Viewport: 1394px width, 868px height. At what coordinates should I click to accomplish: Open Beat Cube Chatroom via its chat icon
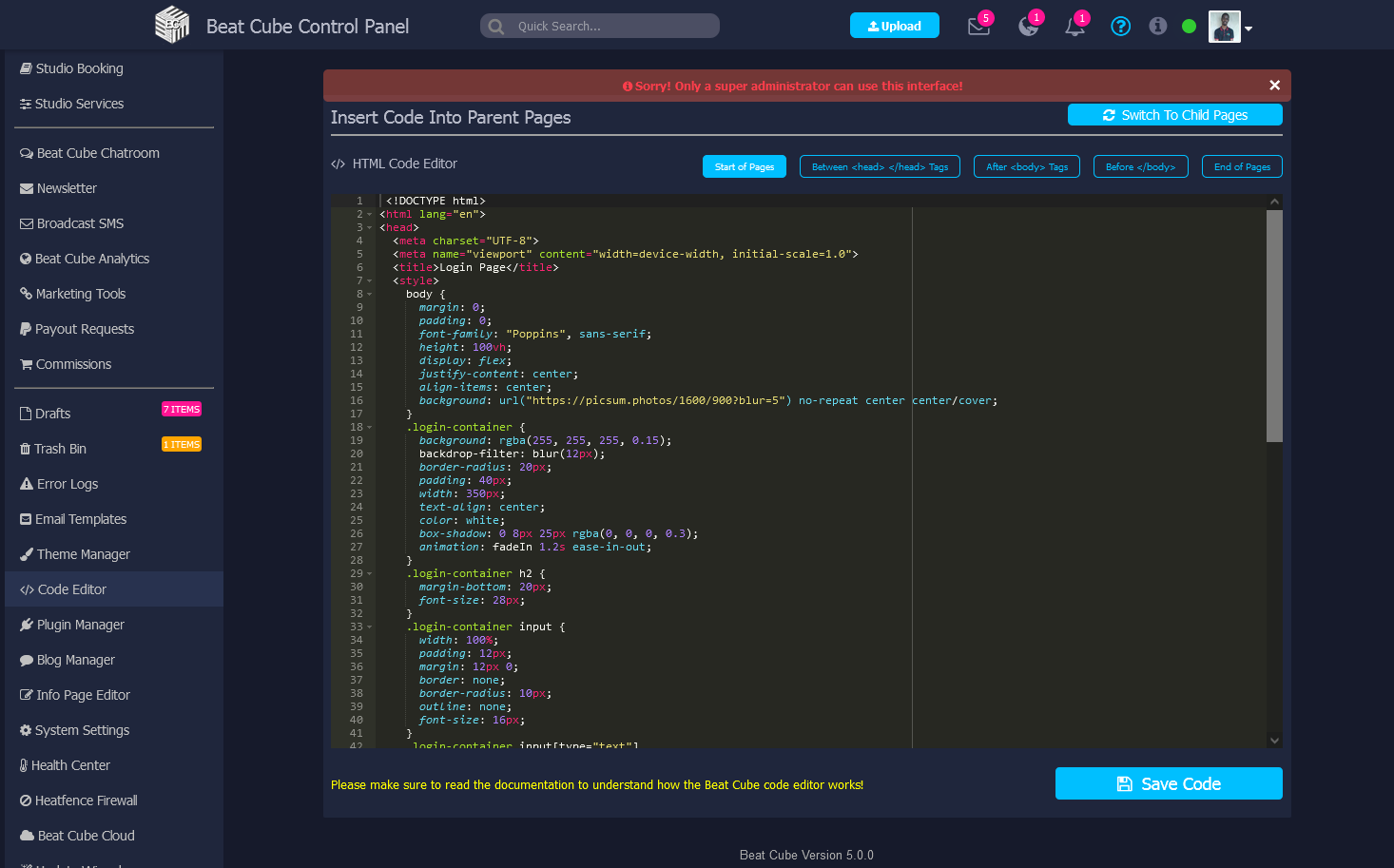[26, 152]
